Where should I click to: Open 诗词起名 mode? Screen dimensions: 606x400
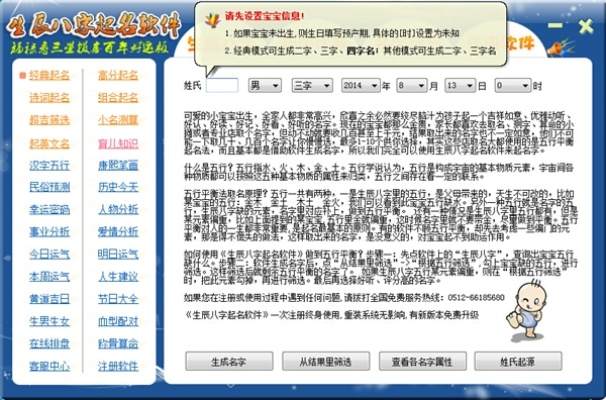coord(49,97)
